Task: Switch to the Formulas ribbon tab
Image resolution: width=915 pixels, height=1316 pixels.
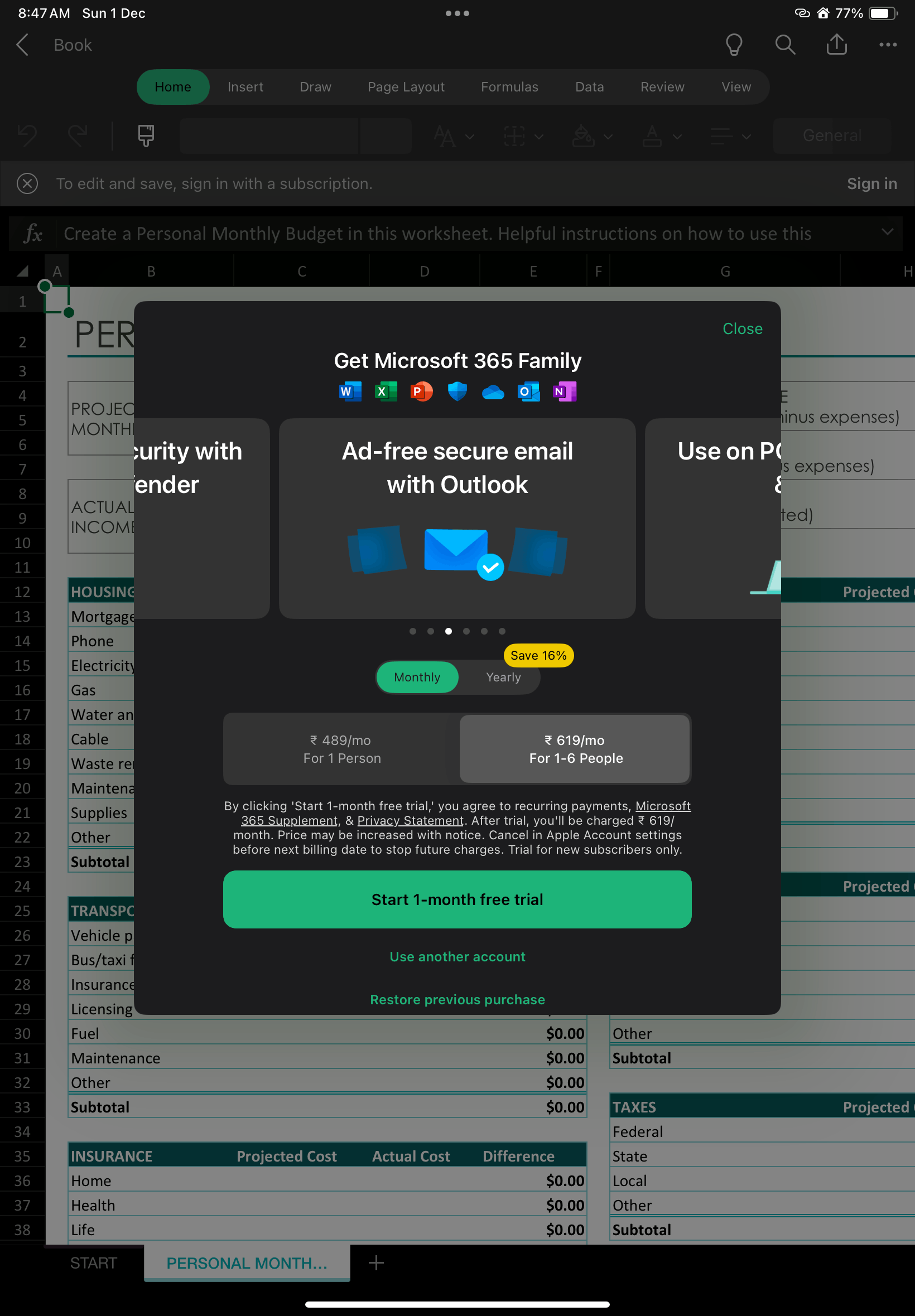Action: click(509, 86)
